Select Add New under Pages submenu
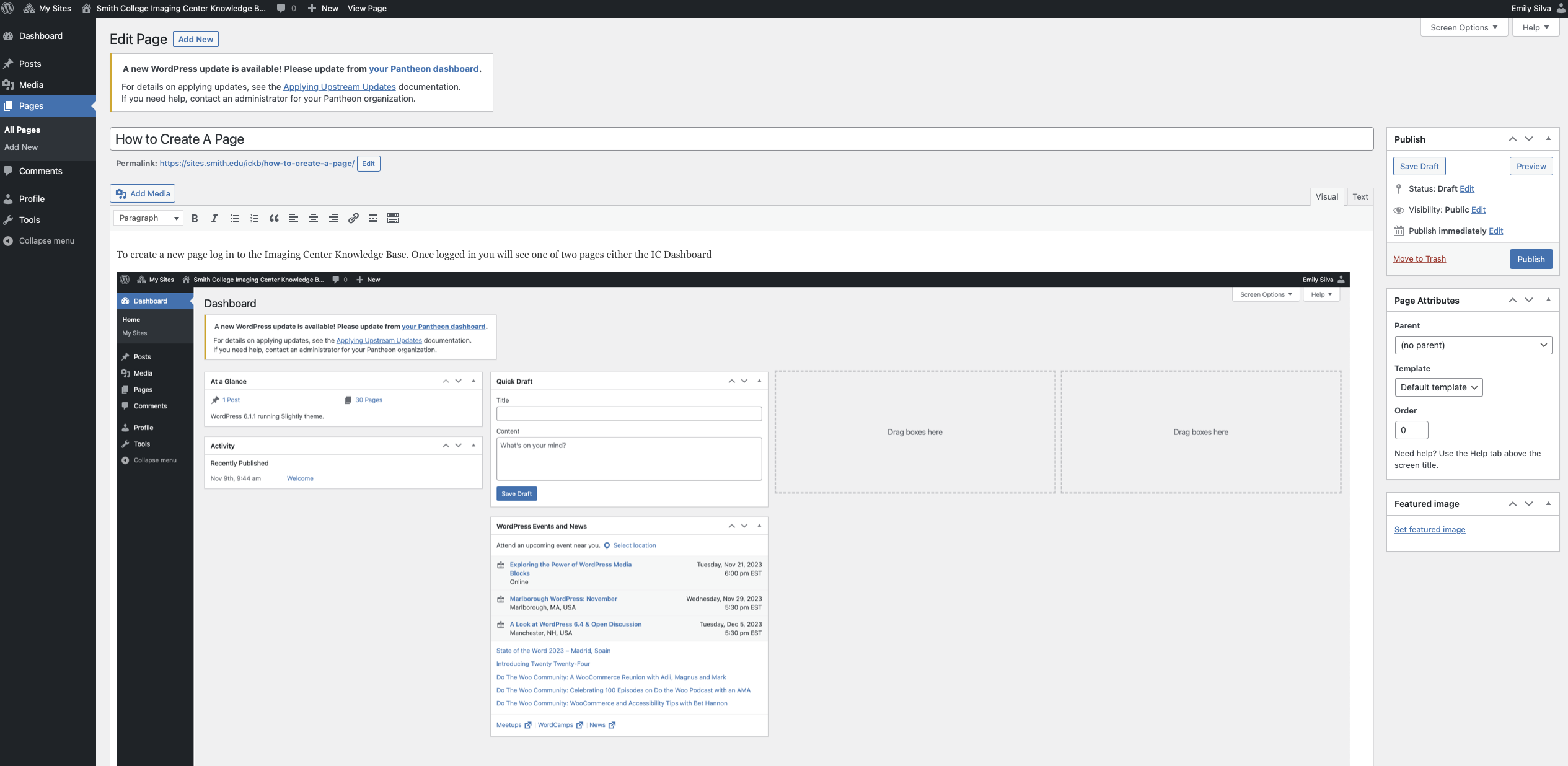 click(x=21, y=147)
